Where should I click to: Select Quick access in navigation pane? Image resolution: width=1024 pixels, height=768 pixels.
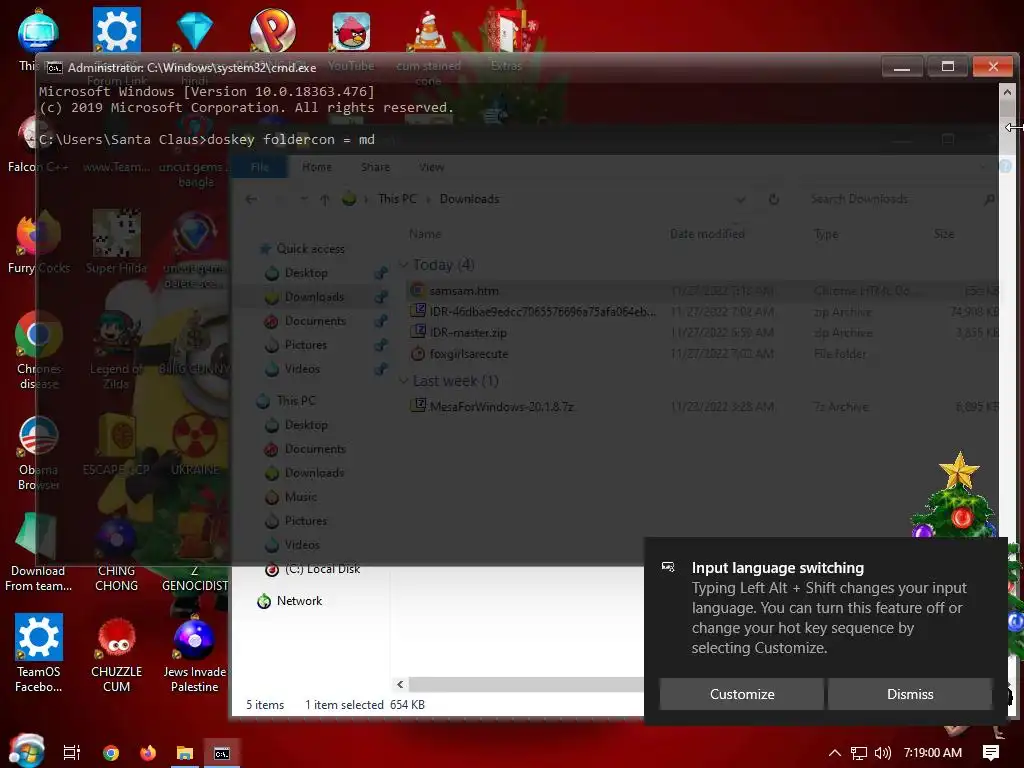[x=310, y=249]
